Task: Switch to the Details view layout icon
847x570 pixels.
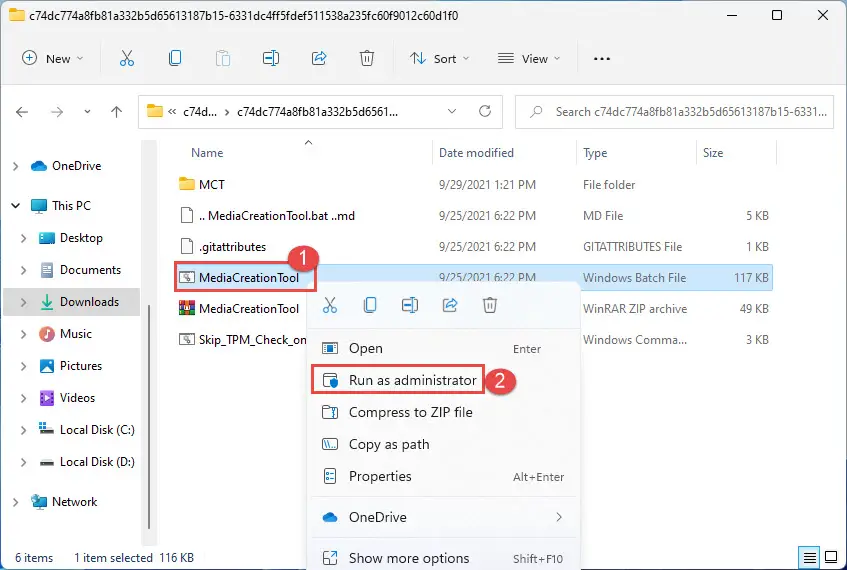Action: [x=810, y=557]
